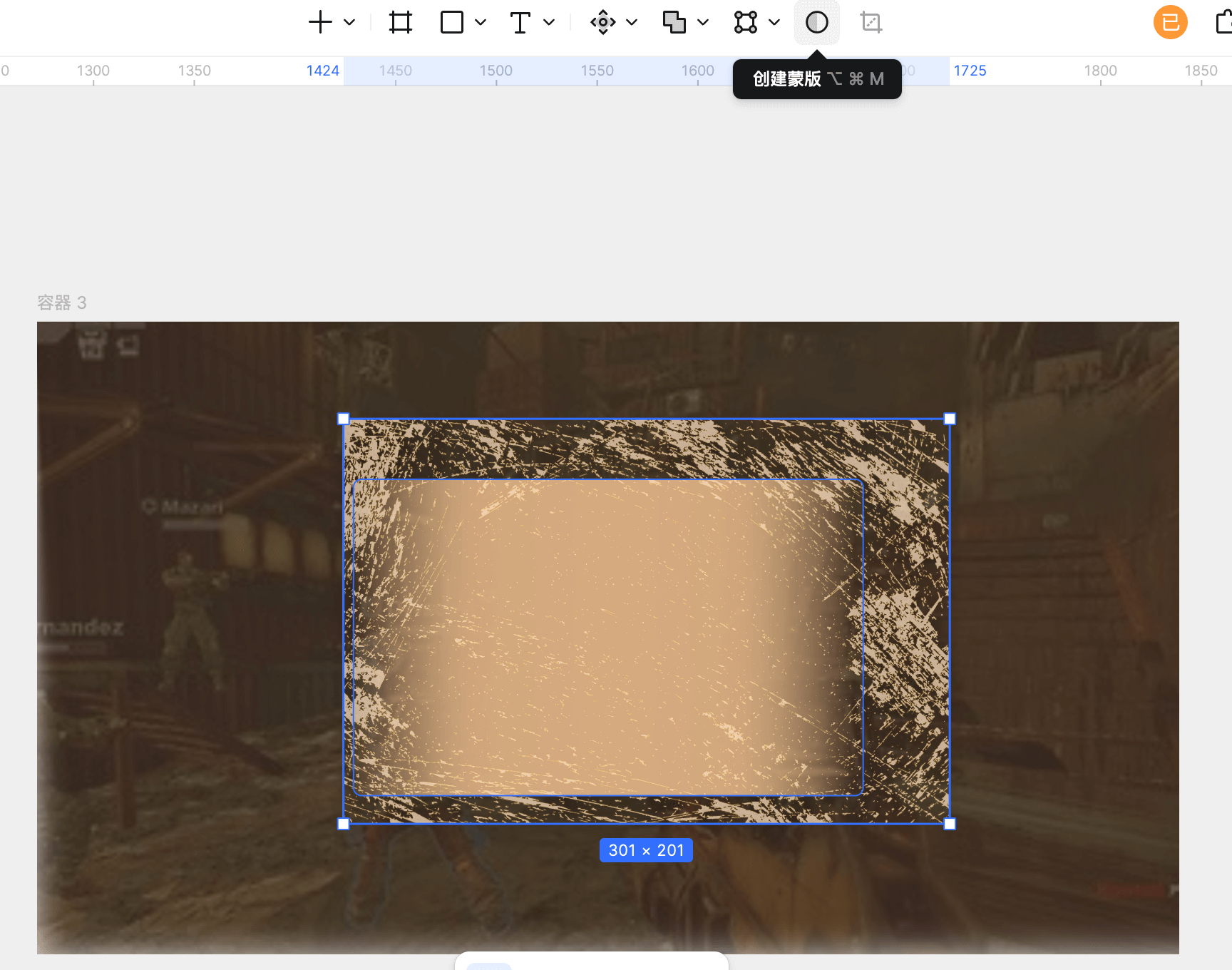Open the component tool dropdown arrow

pos(632,22)
